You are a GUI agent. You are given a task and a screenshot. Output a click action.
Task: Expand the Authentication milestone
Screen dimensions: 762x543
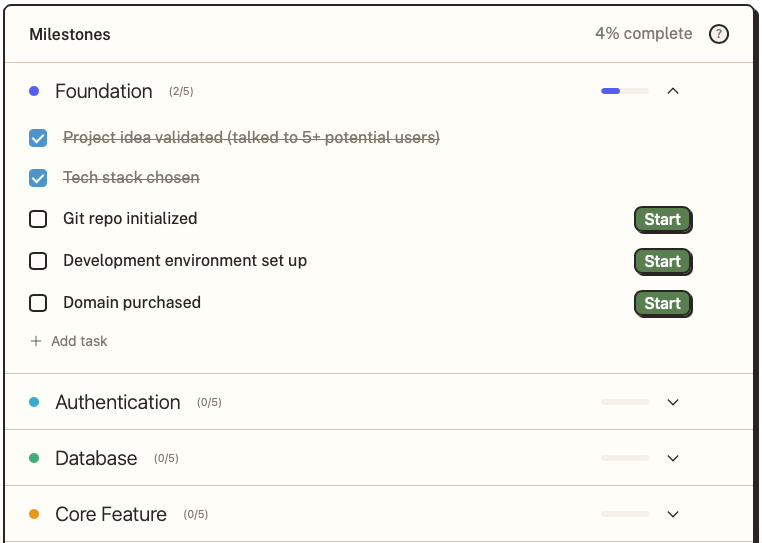click(673, 402)
